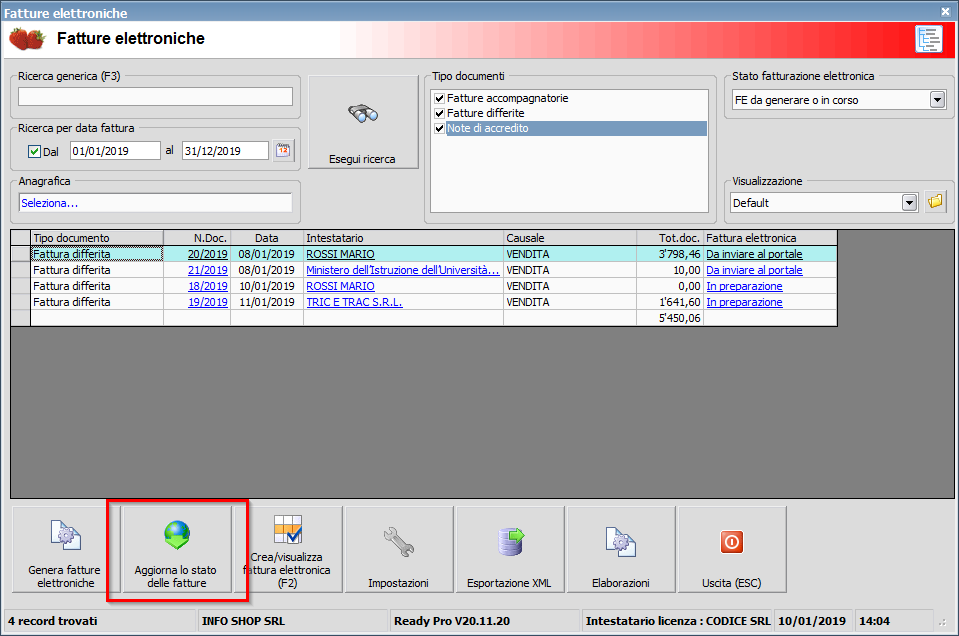Sort by Tot.doc. column header
Image resolution: width=959 pixels, height=636 pixels.
coord(670,238)
